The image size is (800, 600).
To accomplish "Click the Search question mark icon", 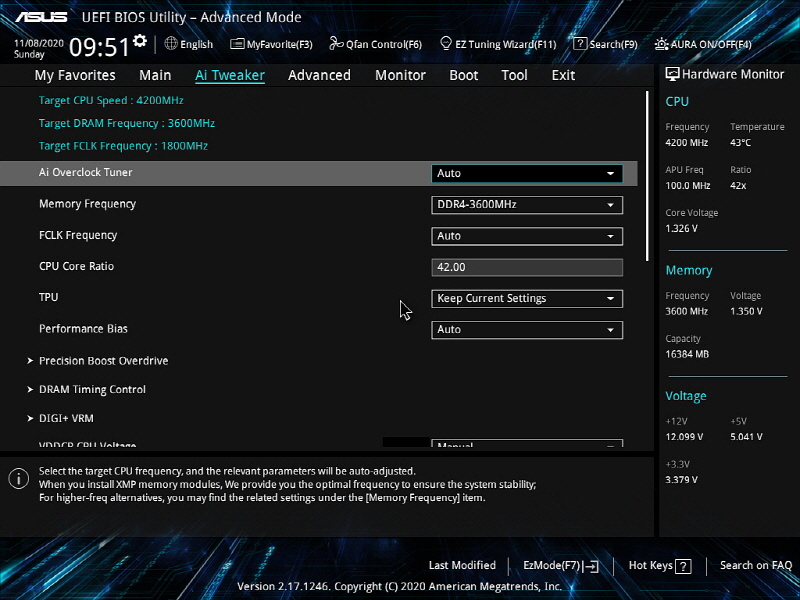I will (580, 44).
